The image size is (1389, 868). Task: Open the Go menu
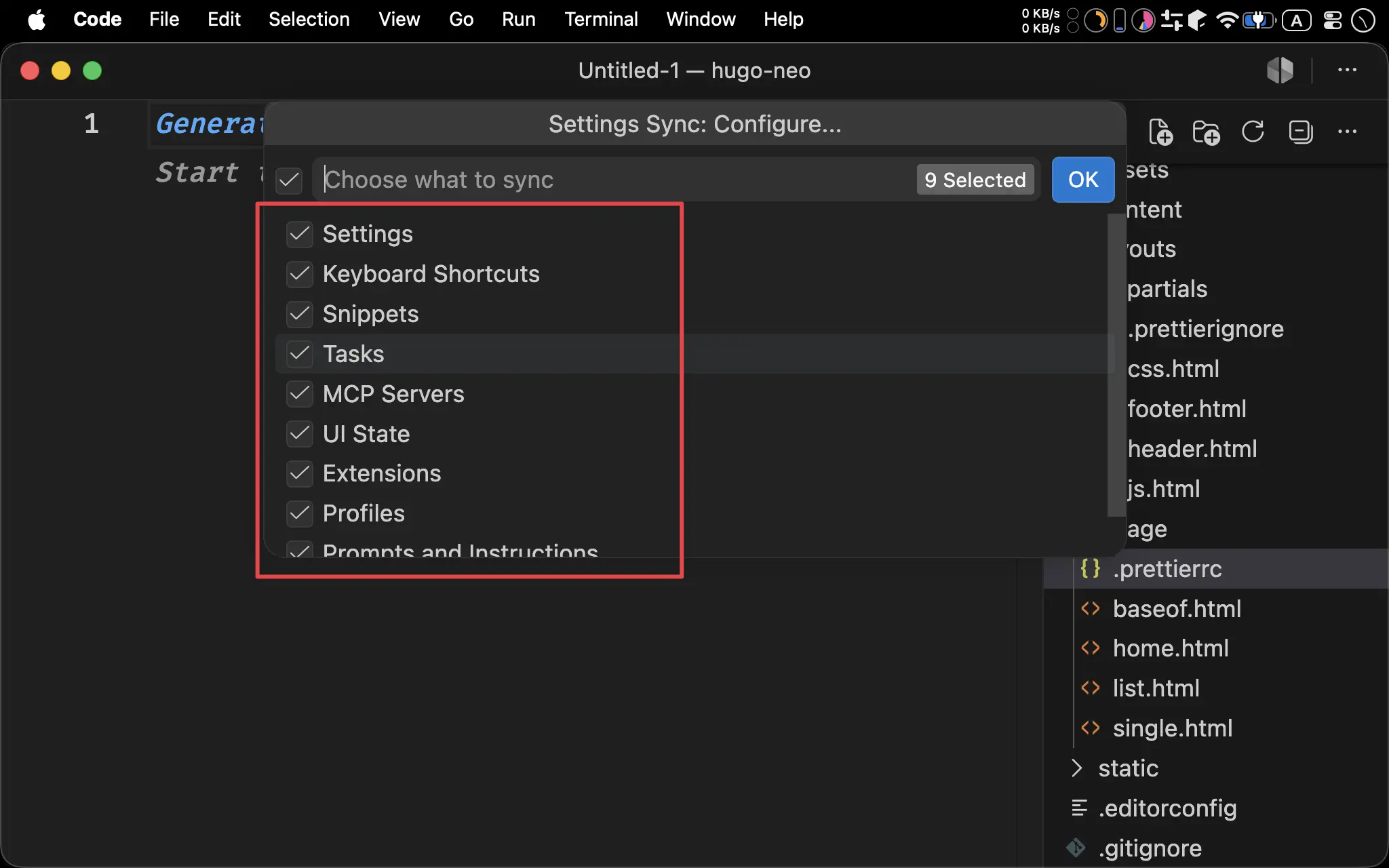pyautogui.click(x=461, y=19)
